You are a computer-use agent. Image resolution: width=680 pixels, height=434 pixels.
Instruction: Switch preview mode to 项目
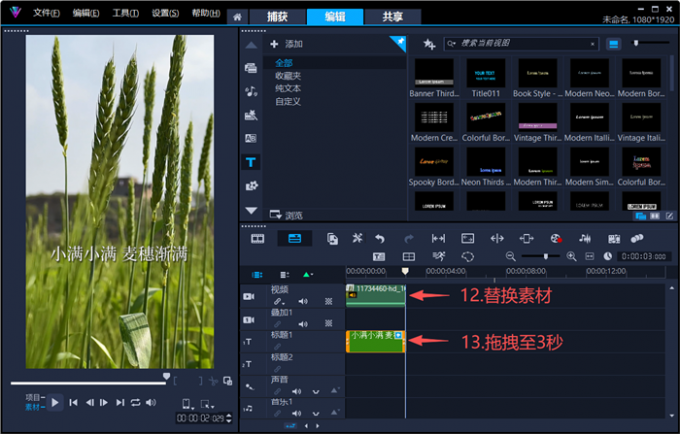(35, 398)
